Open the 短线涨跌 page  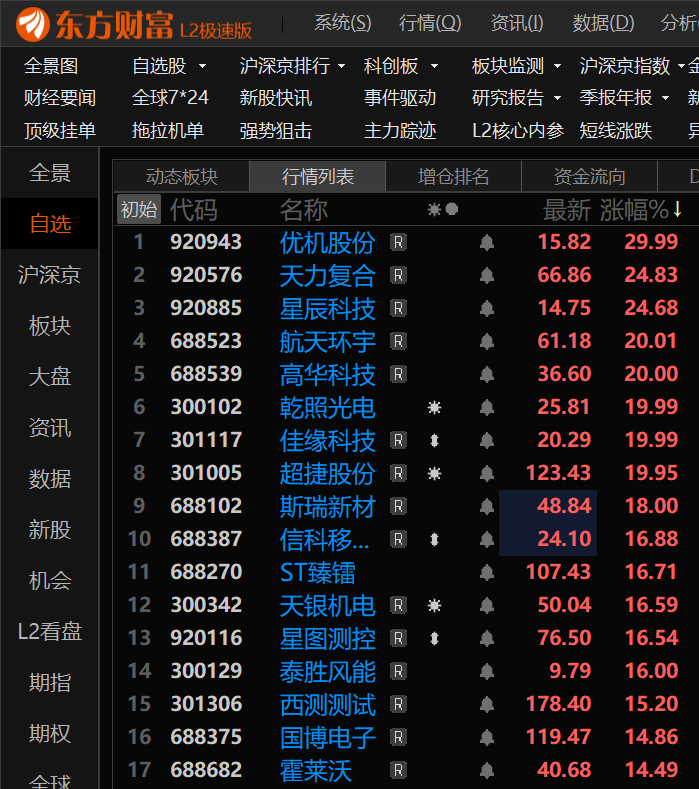click(615, 131)
